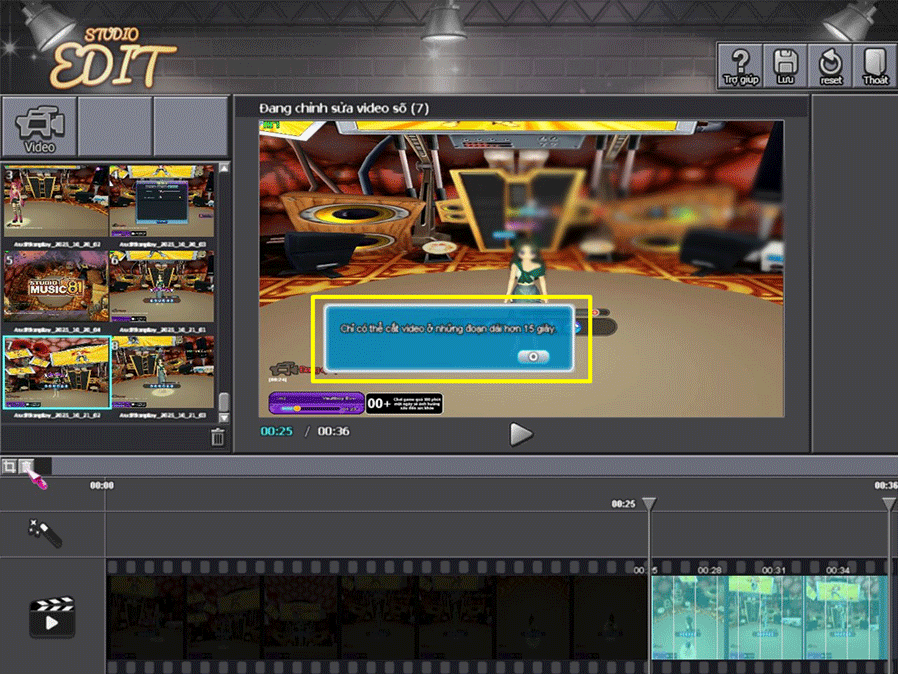898x674 pixels.
Task: Click the highlighted video thumbnail number 7
Action: (x=56, y=372)
